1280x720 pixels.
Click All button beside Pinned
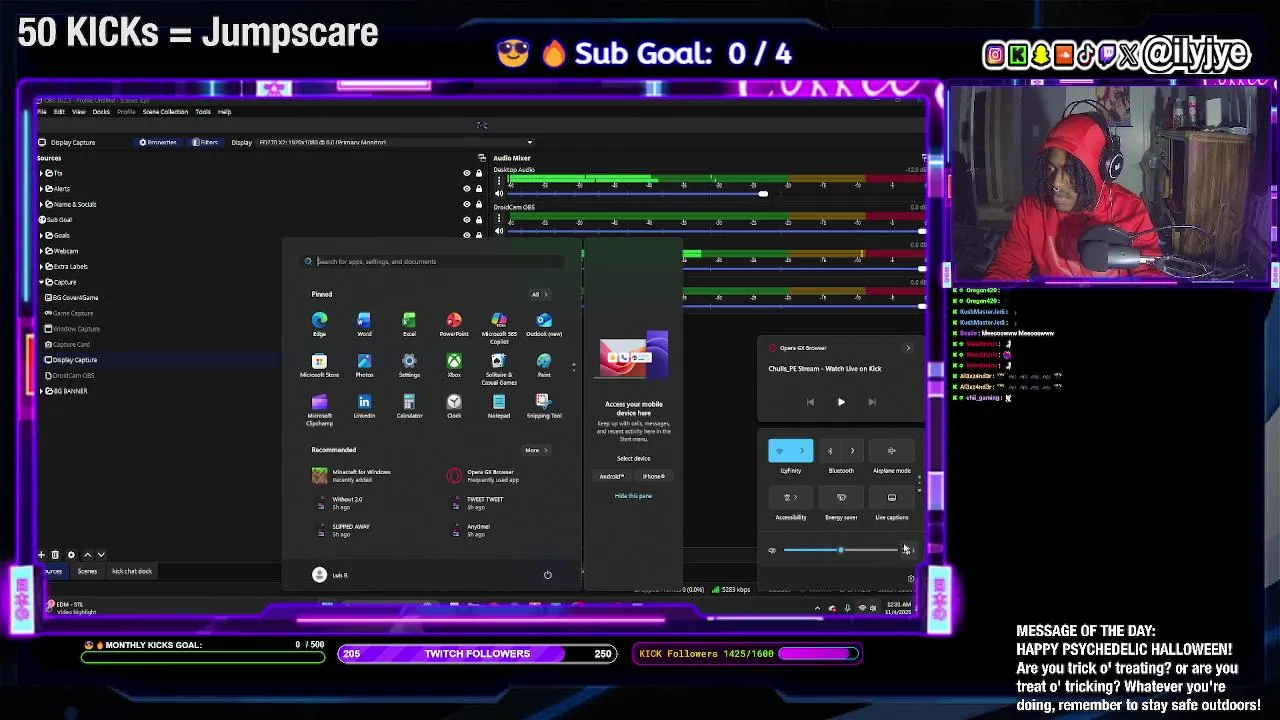tap(538, 295)
